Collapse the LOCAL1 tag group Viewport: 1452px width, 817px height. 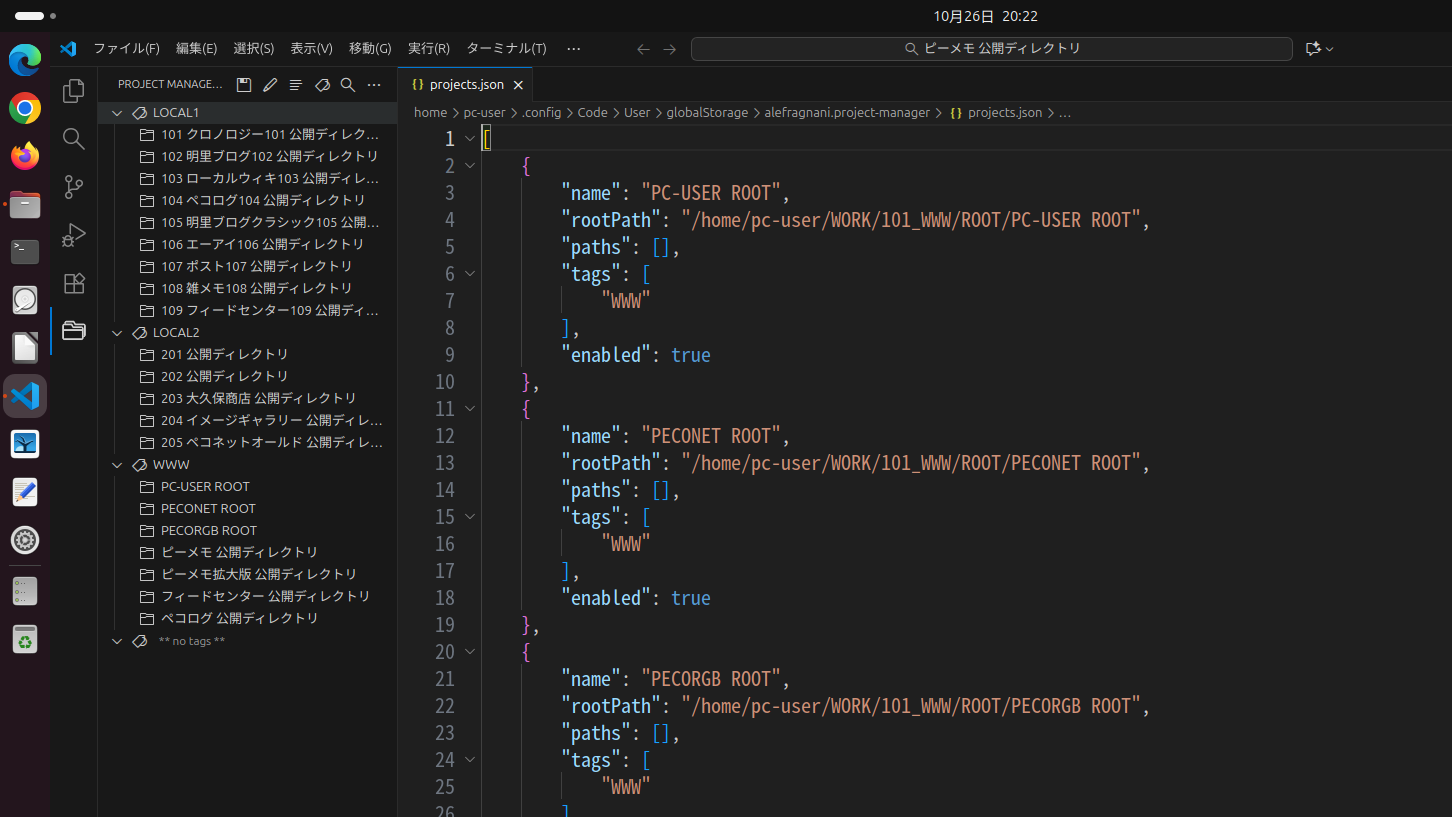click(117, 113)
